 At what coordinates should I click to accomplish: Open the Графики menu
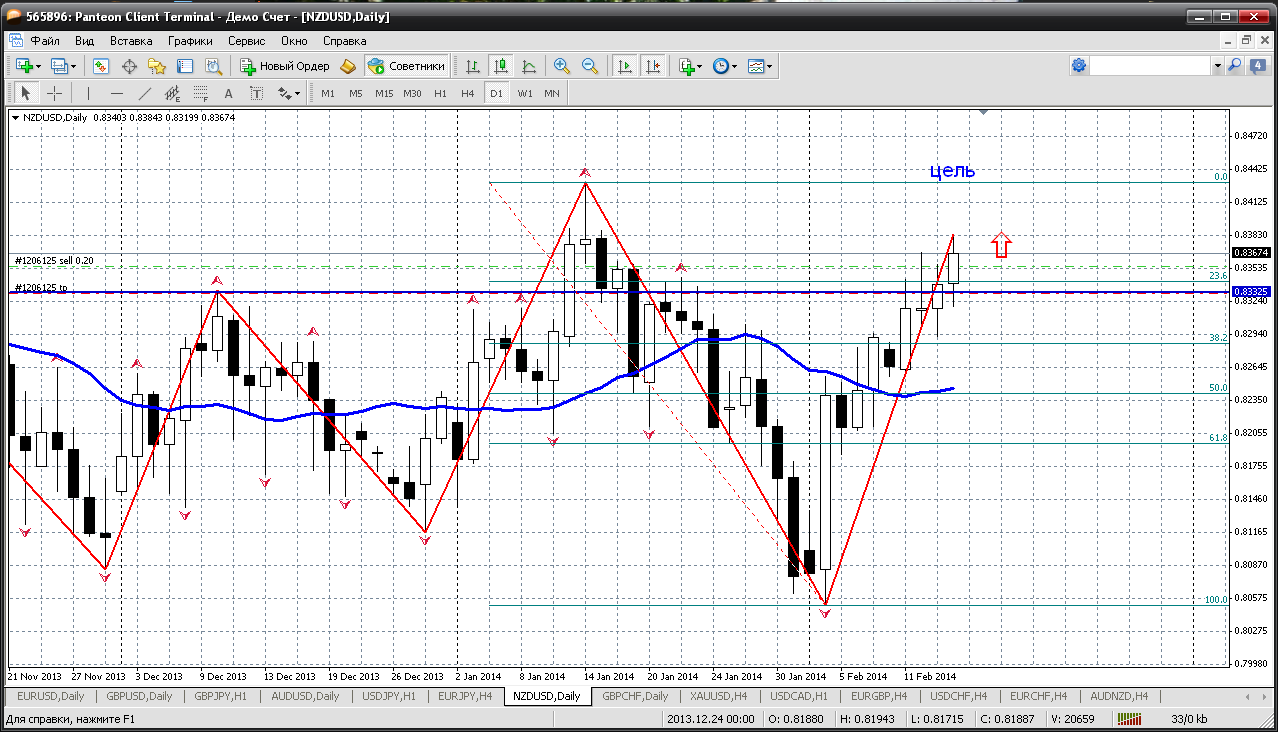pos(190,41)
